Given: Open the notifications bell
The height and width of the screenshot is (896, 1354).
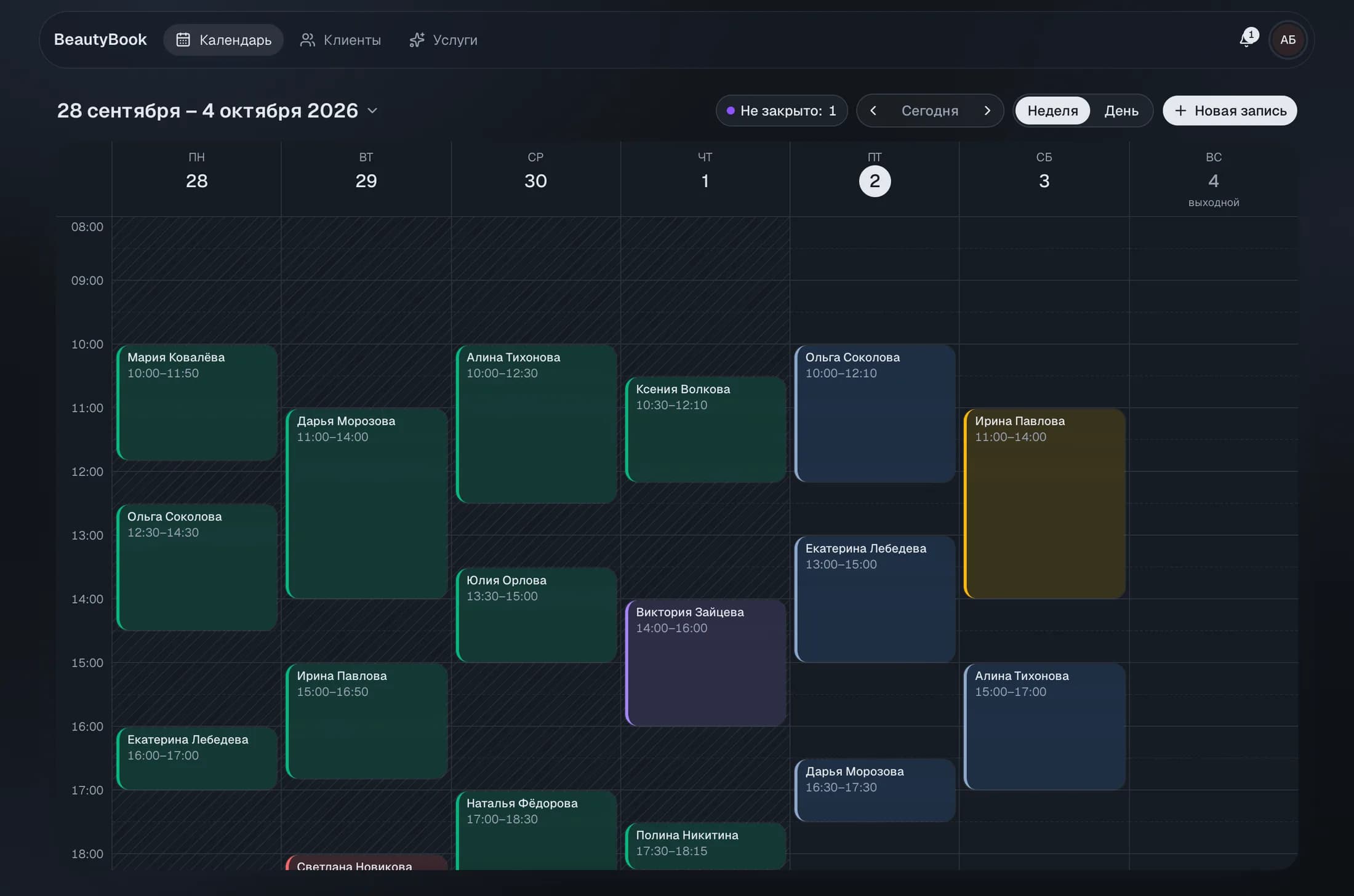Looking at the screenshot, I should [x=1248, y=39].
